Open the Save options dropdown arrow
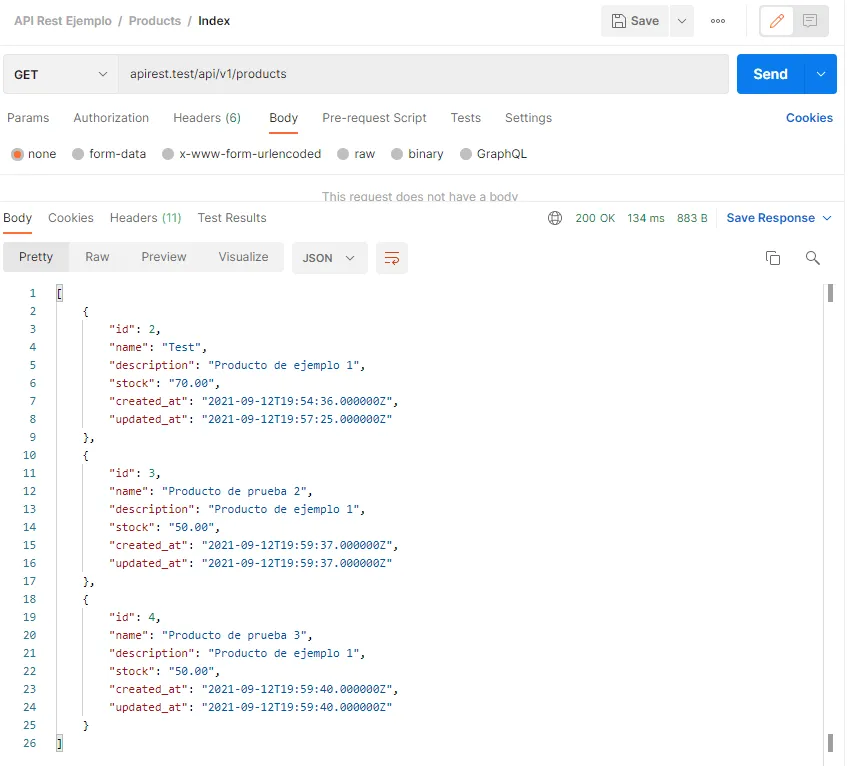849x766 pixels. point(682,21)
